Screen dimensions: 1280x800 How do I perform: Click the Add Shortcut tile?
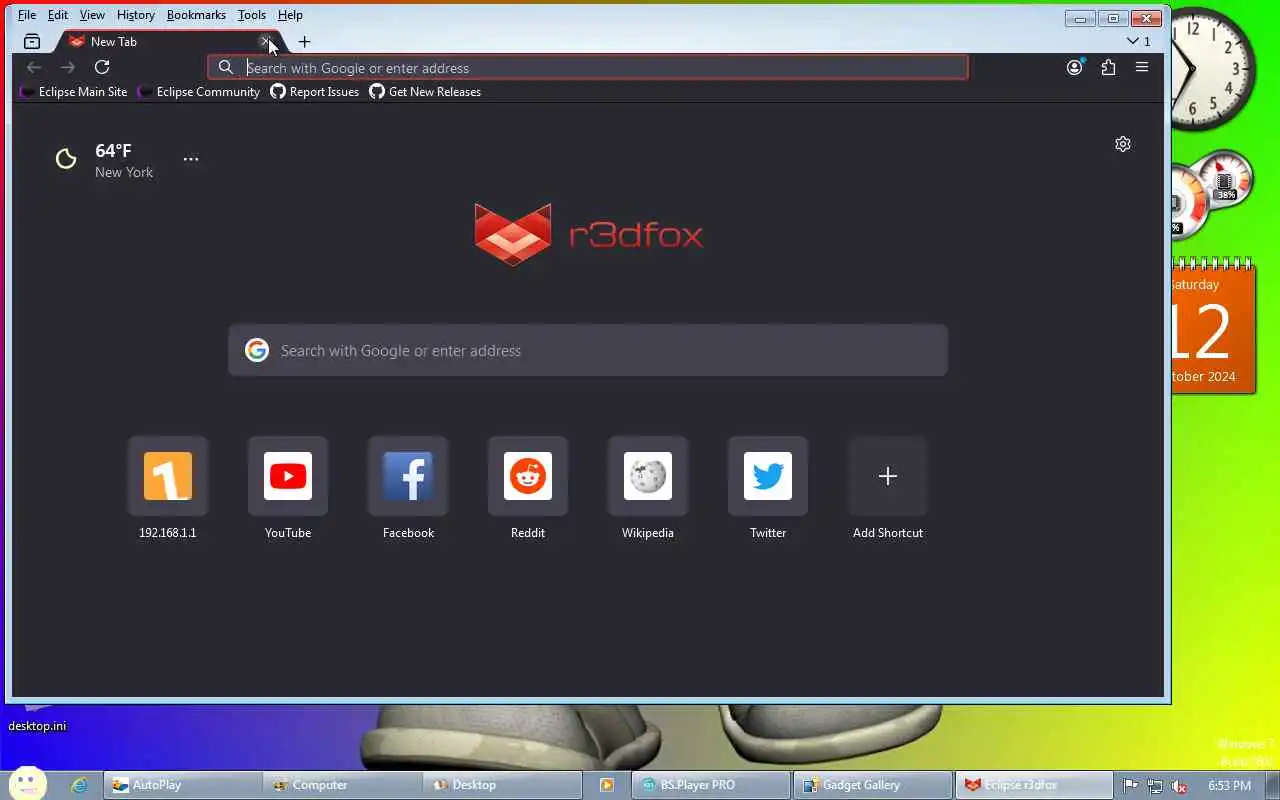click(888, 489)
